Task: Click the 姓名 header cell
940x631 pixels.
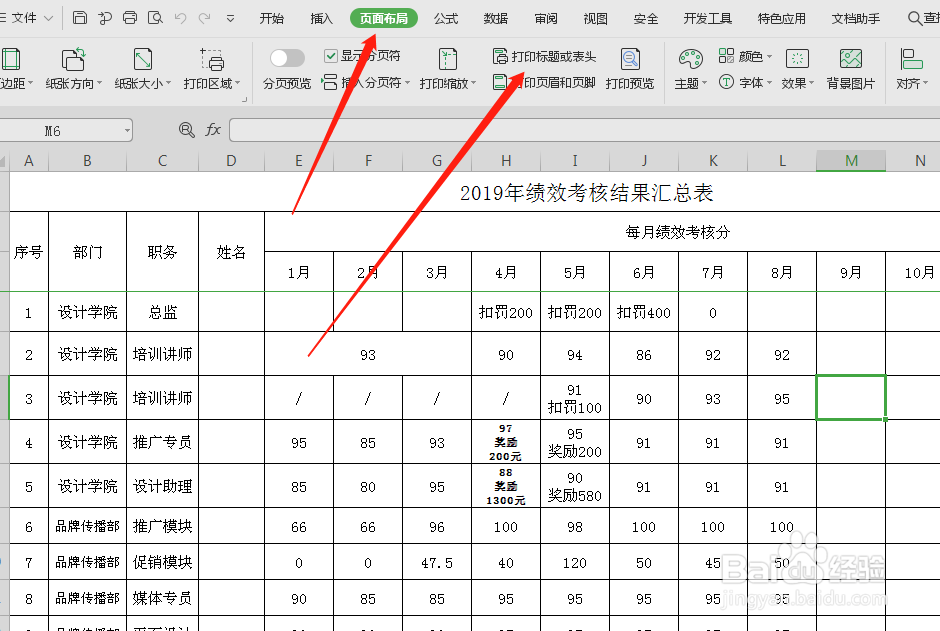Action: [231, 252]
